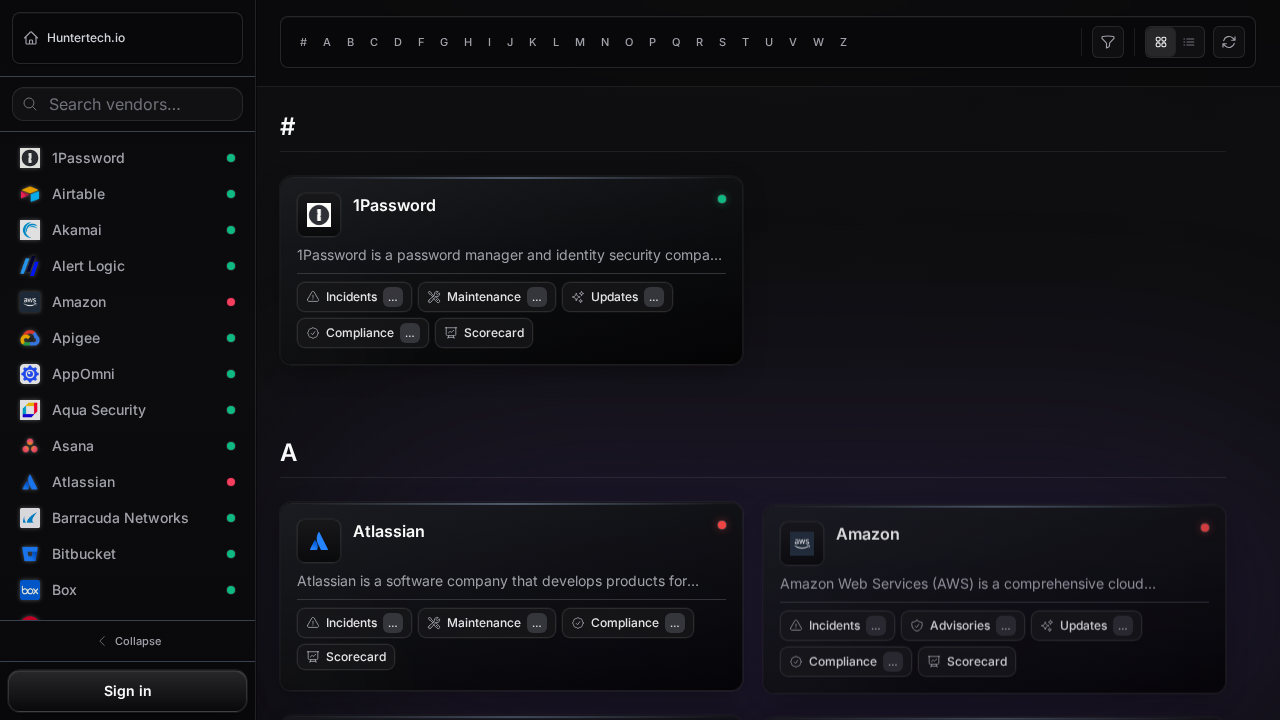This screenshot has height=720, width=1280.
Task: Collapse the vendor sidebar
Action: click(127, 641)
